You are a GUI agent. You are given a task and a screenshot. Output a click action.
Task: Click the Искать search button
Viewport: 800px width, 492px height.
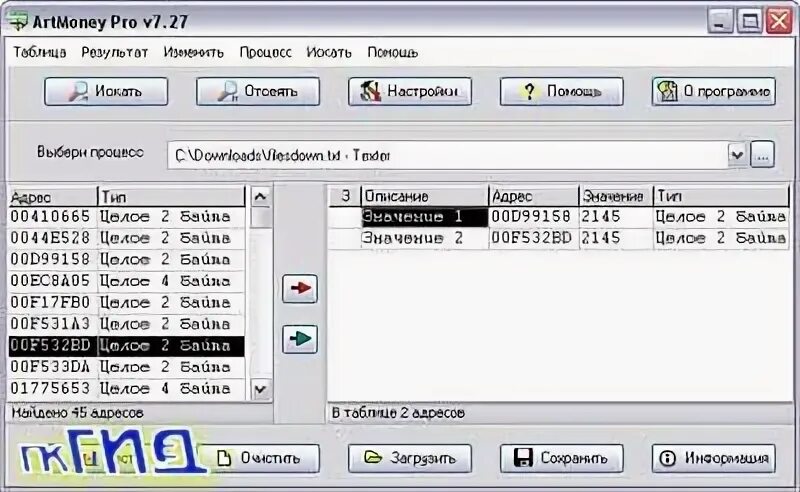click(106, 91)
